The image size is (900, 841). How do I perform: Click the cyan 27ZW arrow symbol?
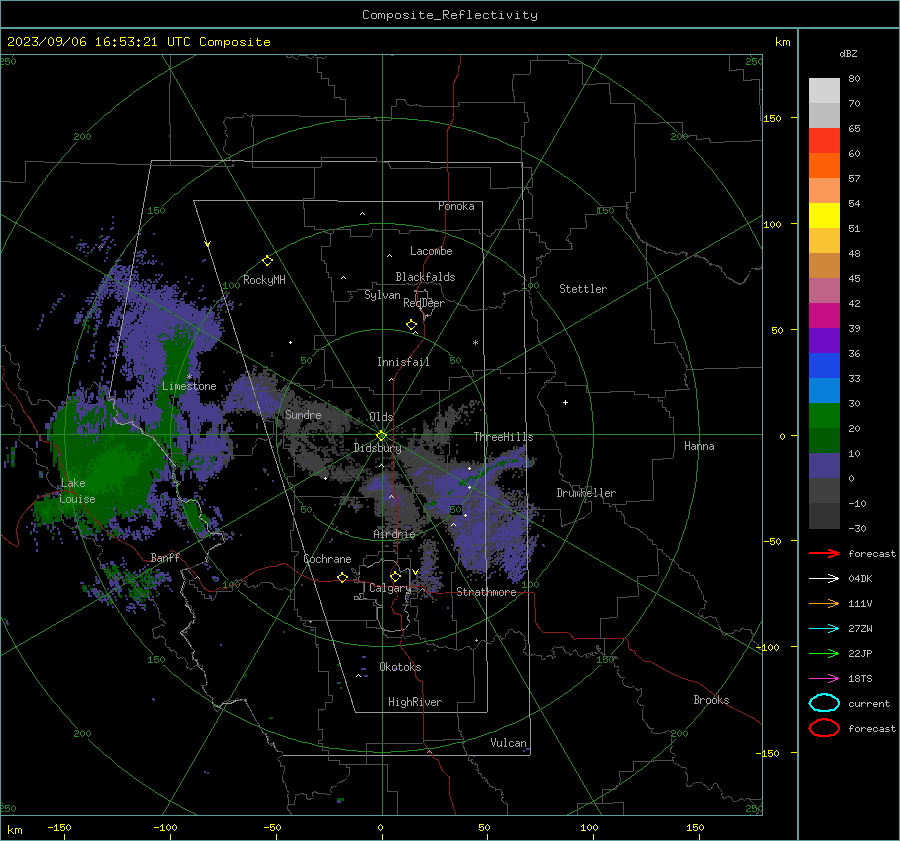824,629
